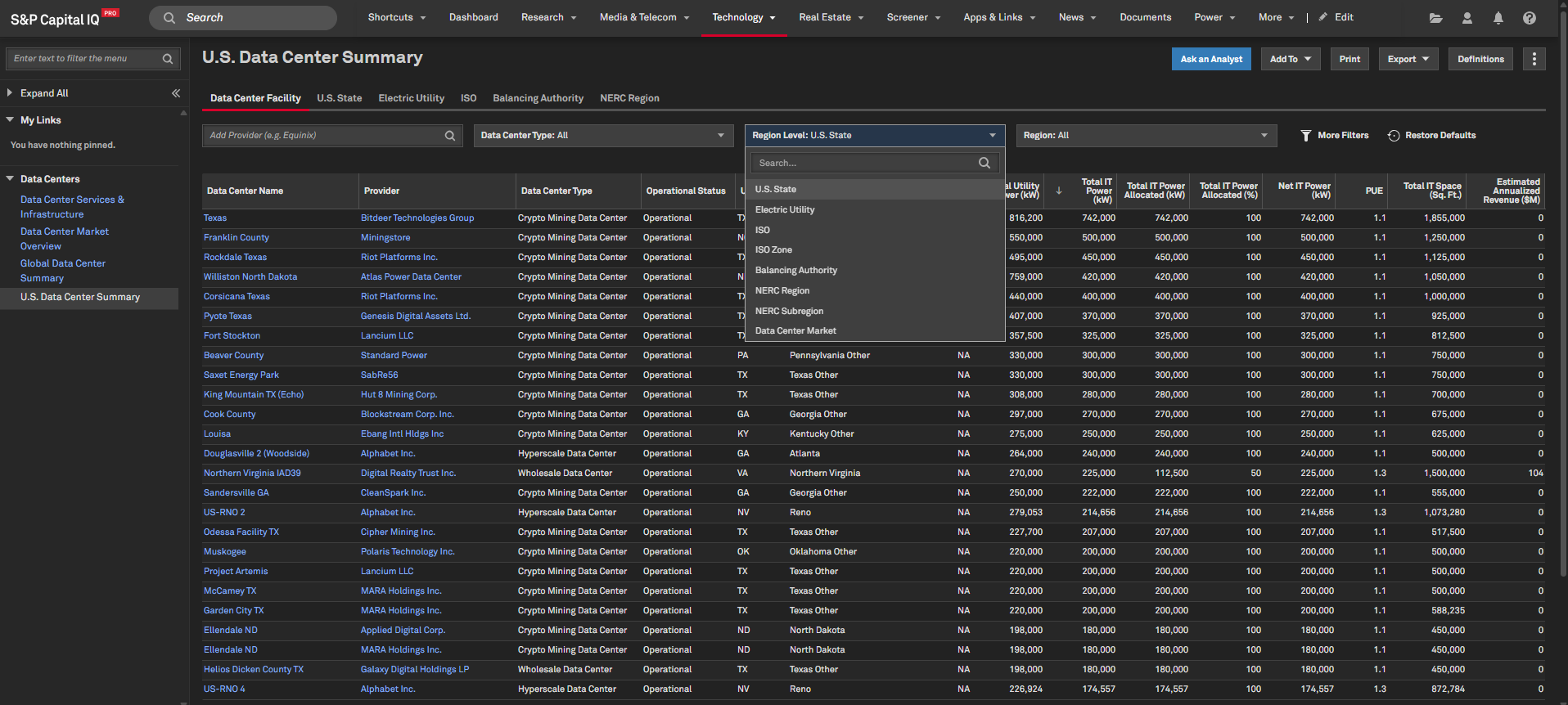The height and width of the screenshot is (705, 1568).
Task: Switch to the U.S. State tab
Action: [339, 98]
